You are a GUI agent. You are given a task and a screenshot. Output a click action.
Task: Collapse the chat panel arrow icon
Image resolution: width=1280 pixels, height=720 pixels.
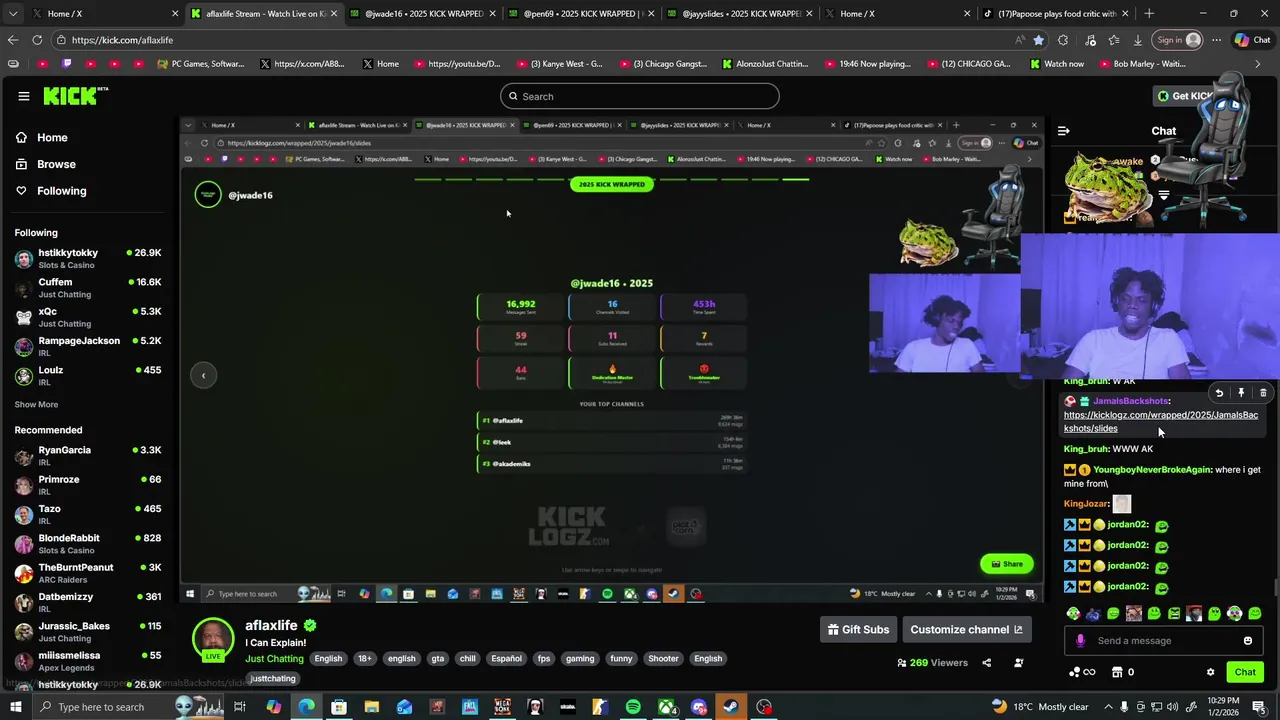coord(1064,131)
